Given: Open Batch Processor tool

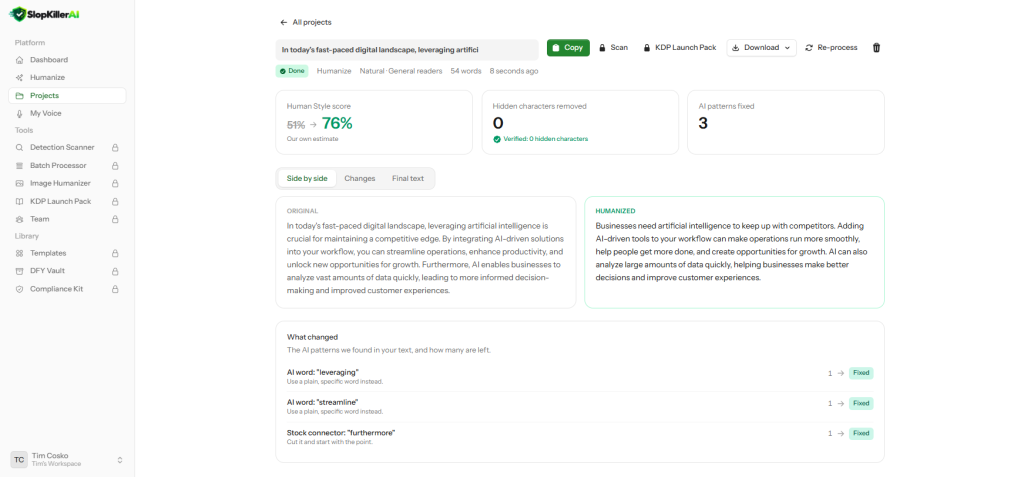Looking at the screenshot, I should tap(67, 165).
